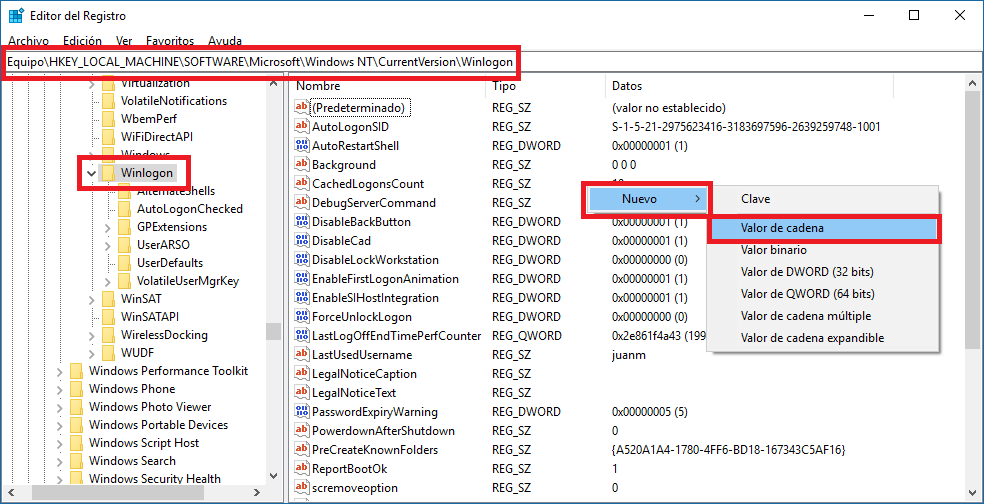Viewport: 984px width, 504px height.
Task: Expand the GPExtensions subkey
Action: click(x=108, y=227)
